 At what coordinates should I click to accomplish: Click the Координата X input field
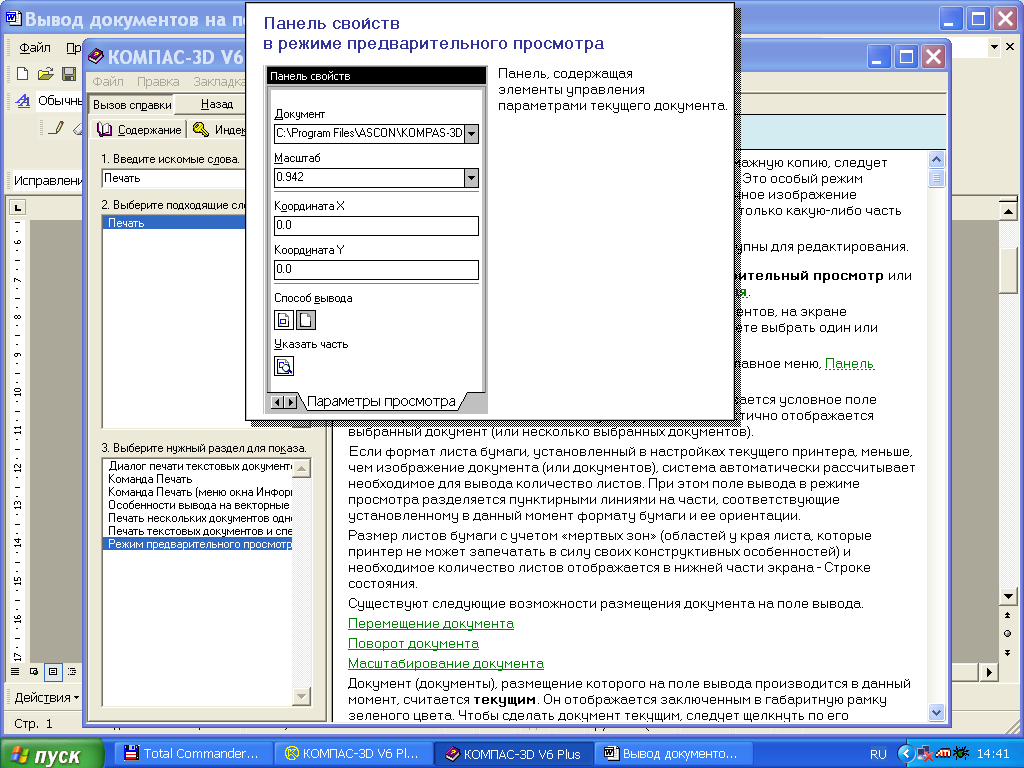tap(376, 225)
